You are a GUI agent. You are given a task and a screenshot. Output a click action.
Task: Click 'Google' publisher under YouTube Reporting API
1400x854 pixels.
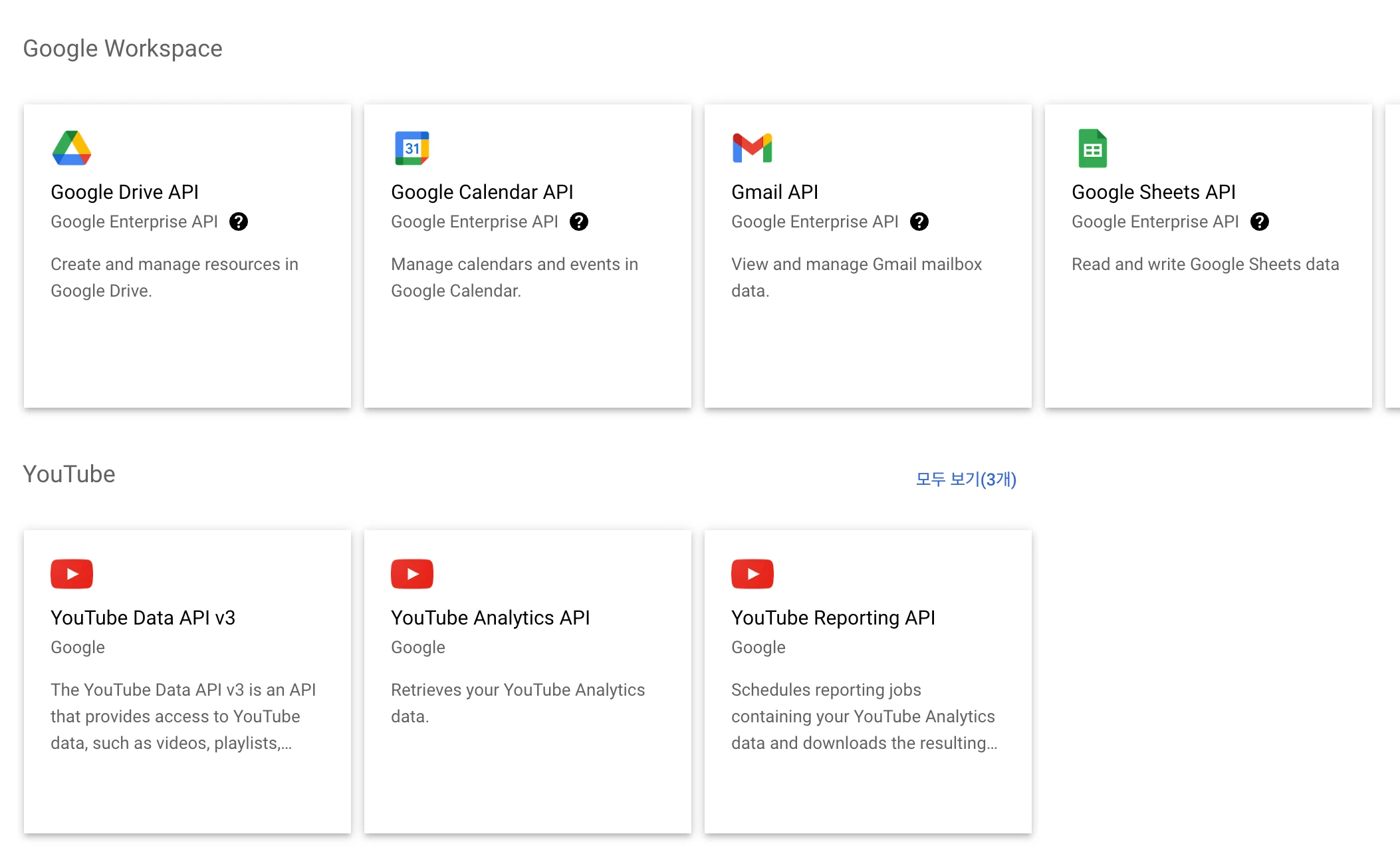click(758, 647)
